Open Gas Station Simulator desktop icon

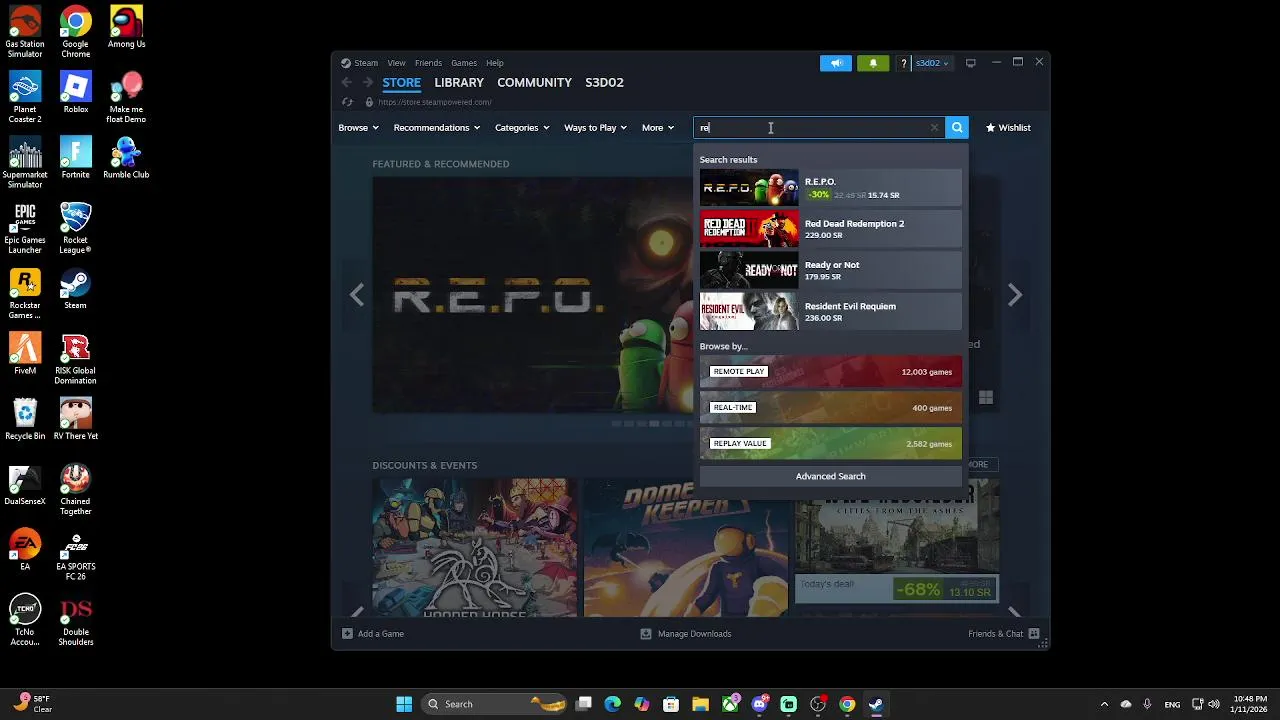(x=25, y=33)
